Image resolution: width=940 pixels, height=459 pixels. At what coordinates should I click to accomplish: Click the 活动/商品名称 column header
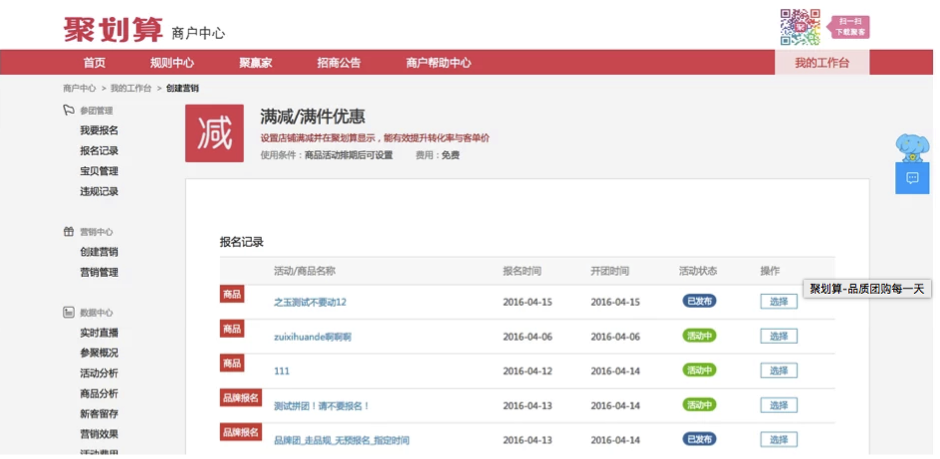pyautogui.click(x=304, y=271)
